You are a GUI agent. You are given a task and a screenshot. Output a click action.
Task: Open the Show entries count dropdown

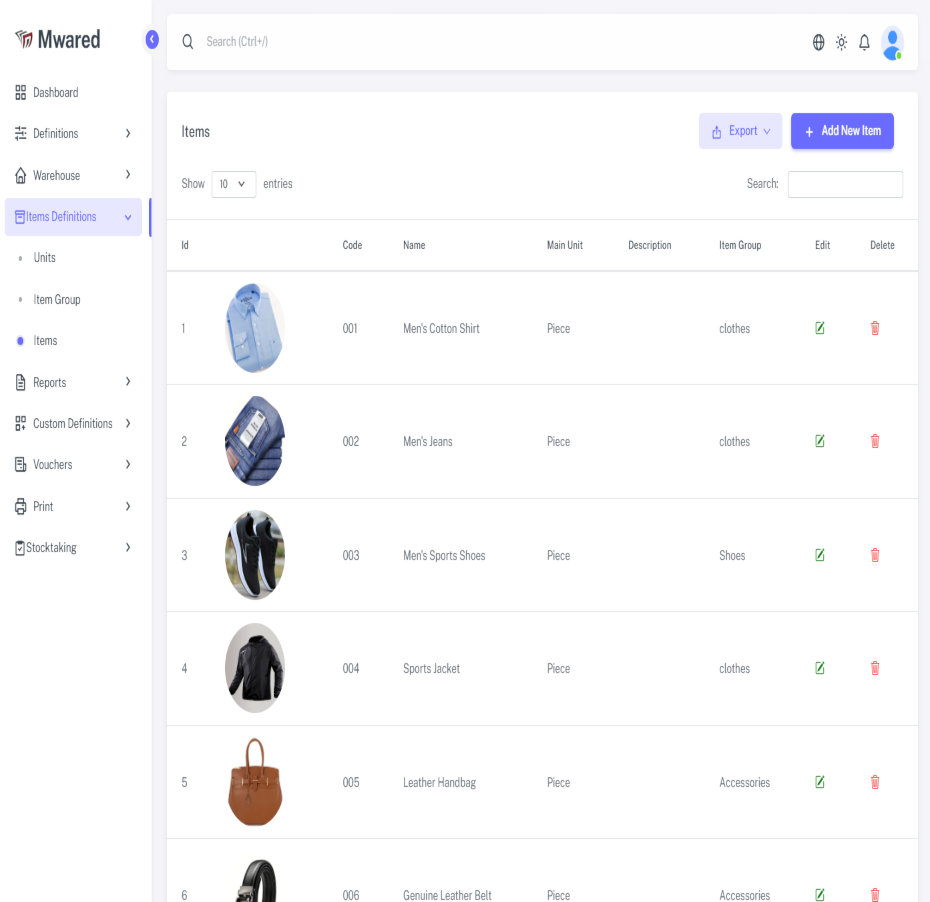click(234, 184)
